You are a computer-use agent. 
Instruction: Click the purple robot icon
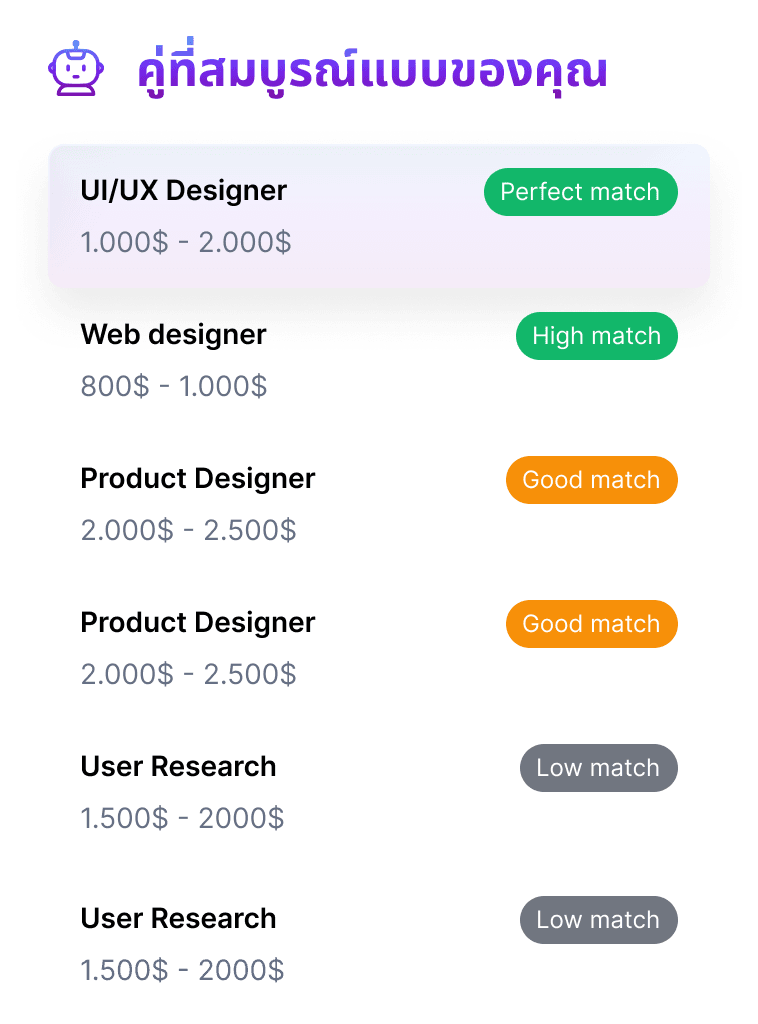tap(76, 69)
